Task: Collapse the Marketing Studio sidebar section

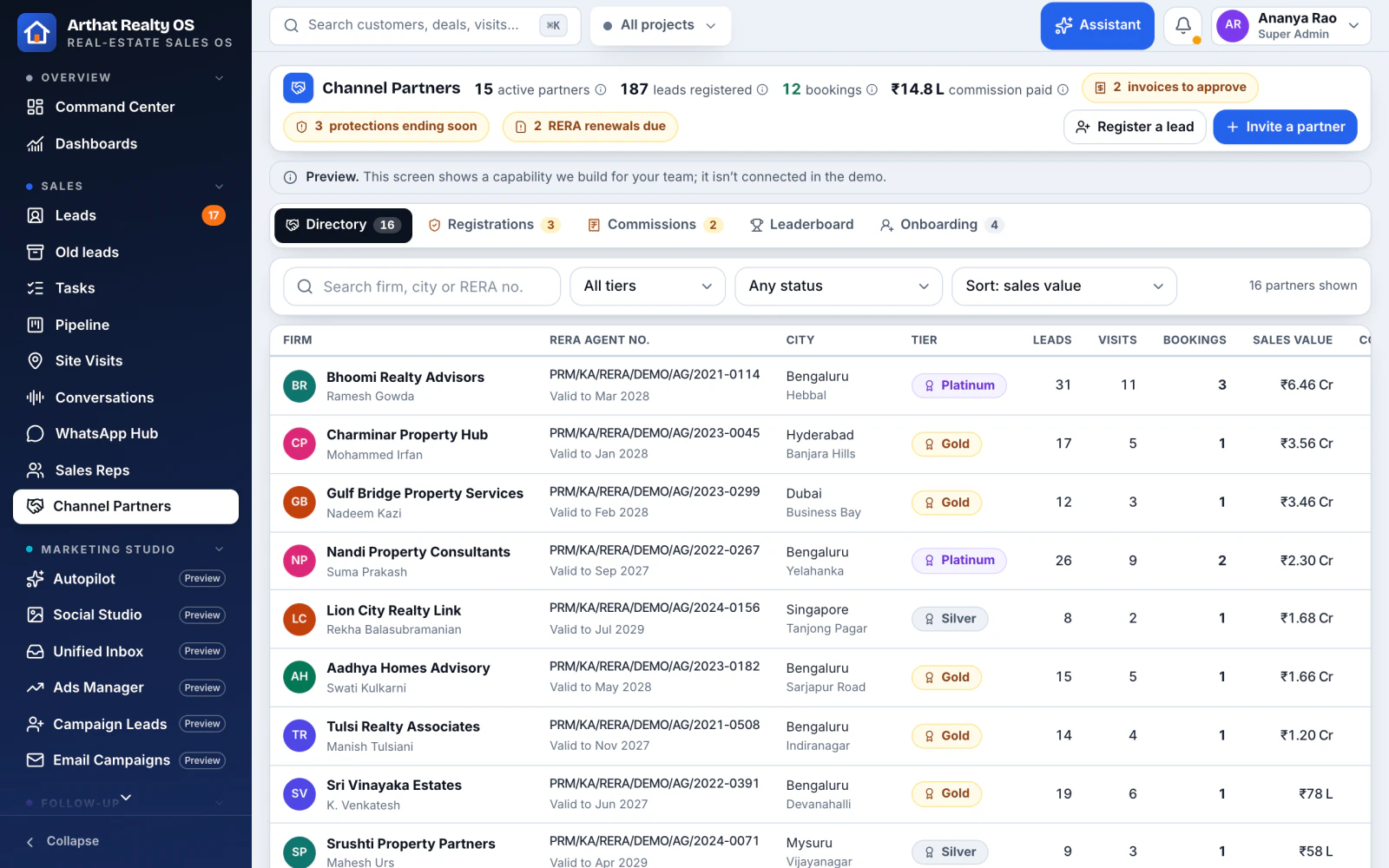Action: 220,549
